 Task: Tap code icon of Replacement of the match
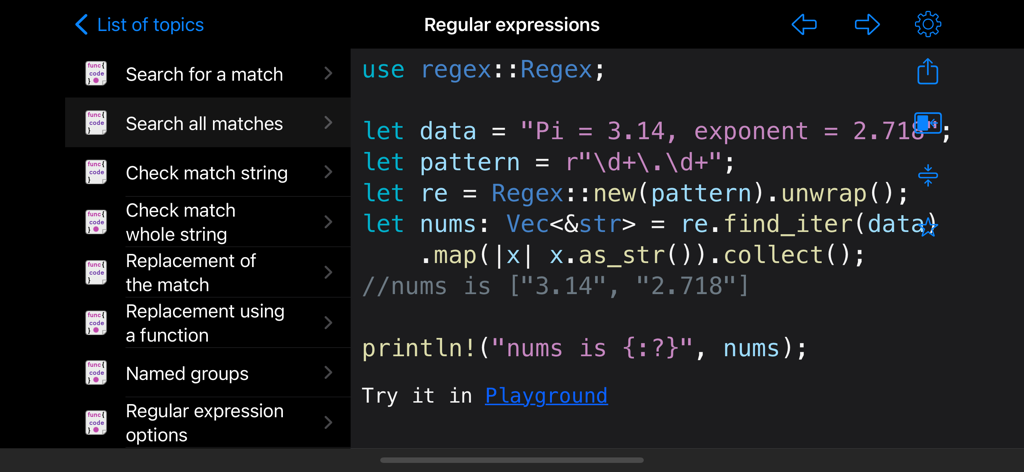point(95,272)
